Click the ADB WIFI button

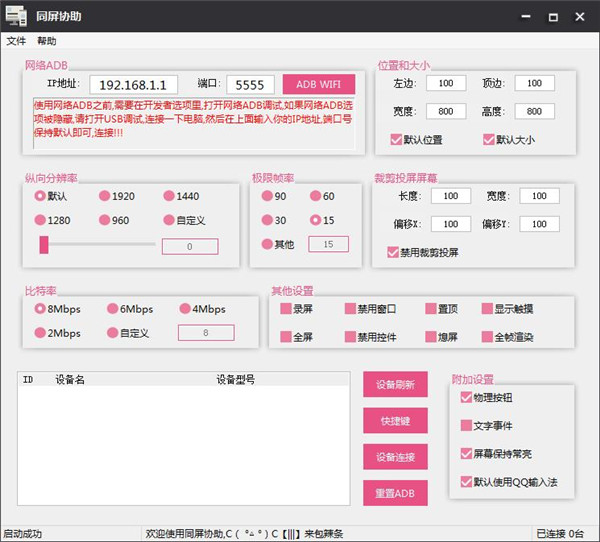pyautogui.click(x=318, y=85)
